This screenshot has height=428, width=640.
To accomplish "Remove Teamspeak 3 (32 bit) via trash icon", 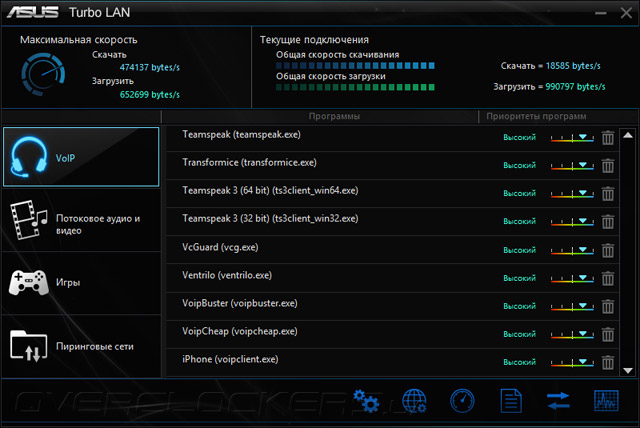I will (608, 222).
